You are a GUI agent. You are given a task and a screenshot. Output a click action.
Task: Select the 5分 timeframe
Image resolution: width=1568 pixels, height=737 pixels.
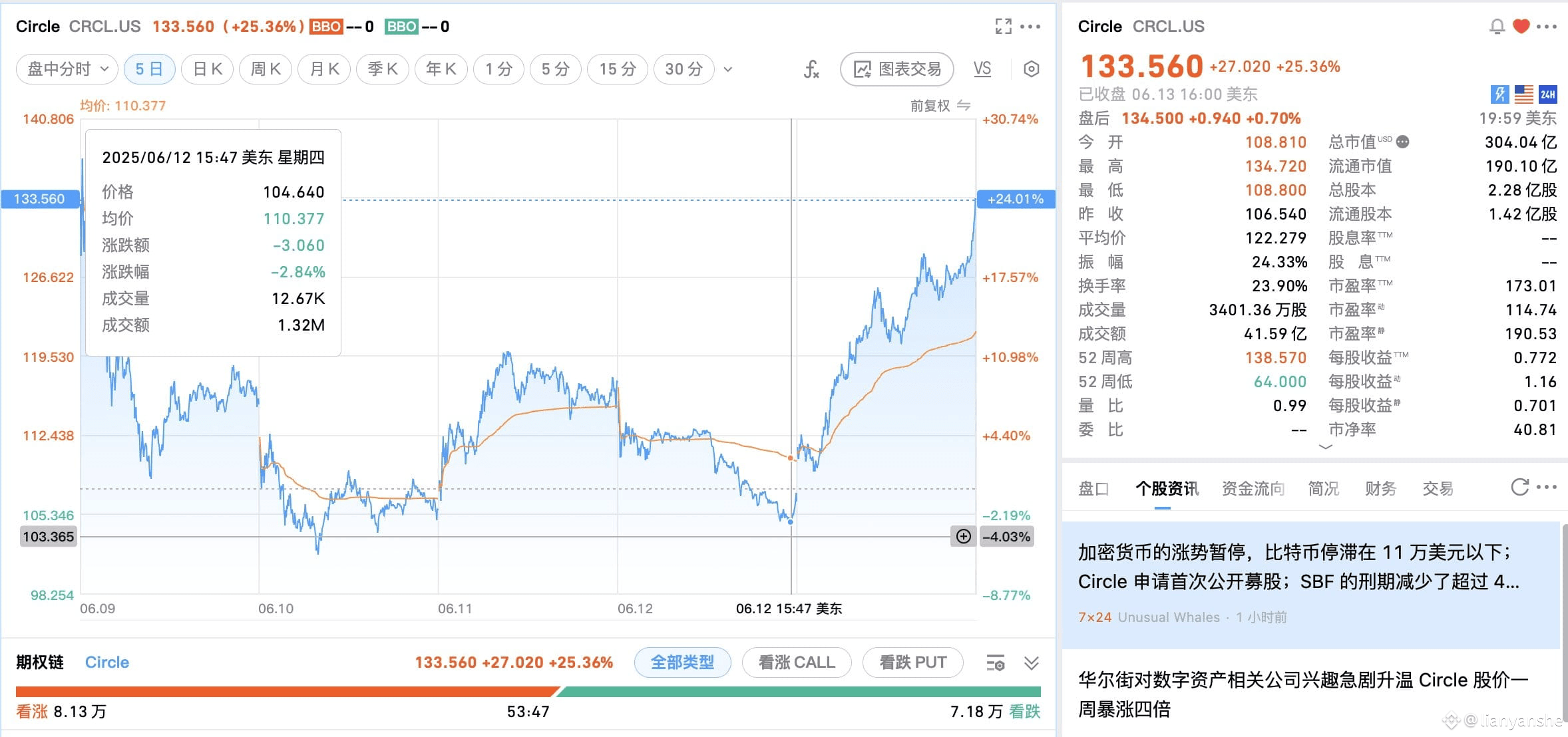coord(556,69)
